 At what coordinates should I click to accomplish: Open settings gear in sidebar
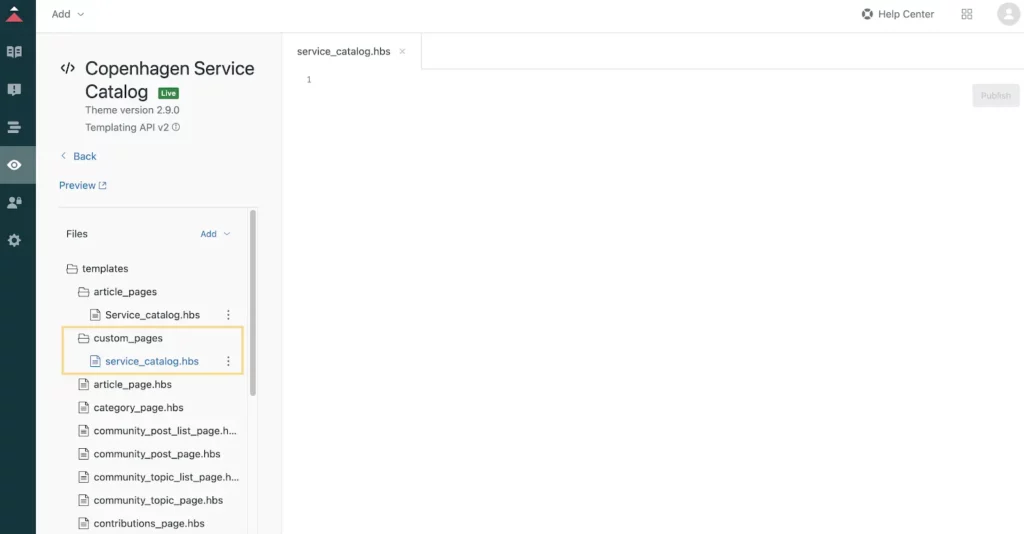point(14,241)
